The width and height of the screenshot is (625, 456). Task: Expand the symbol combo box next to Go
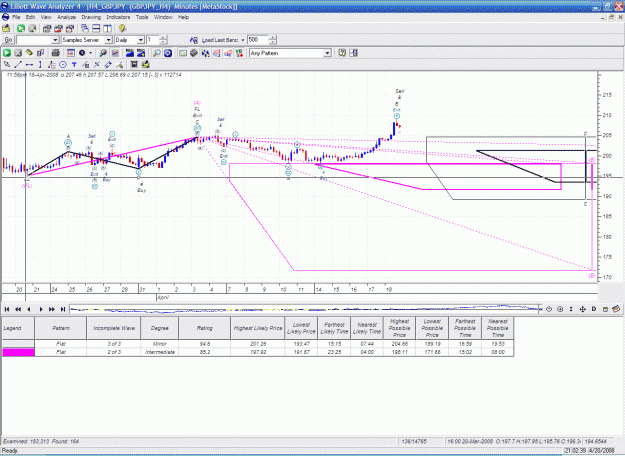(x=55, y=40)
